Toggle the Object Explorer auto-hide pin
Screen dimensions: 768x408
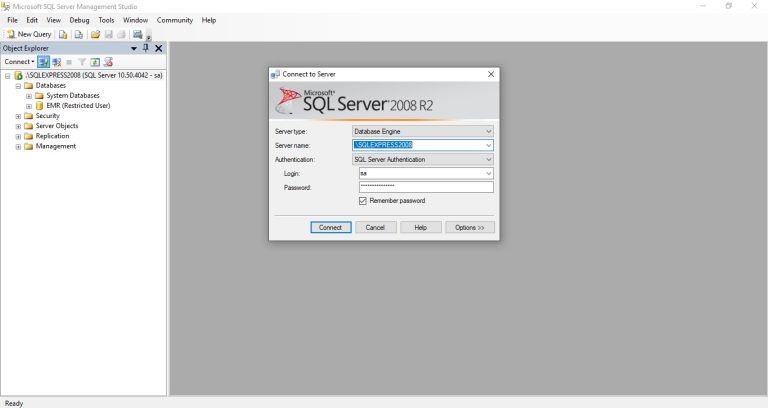(x=146, y=48)
